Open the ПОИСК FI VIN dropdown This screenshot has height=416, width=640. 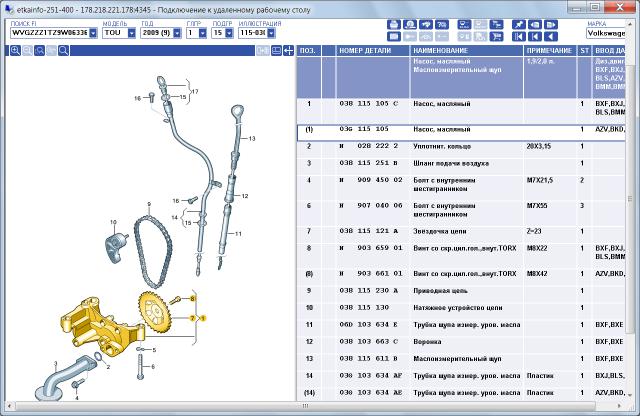click(x=93, y=33)
